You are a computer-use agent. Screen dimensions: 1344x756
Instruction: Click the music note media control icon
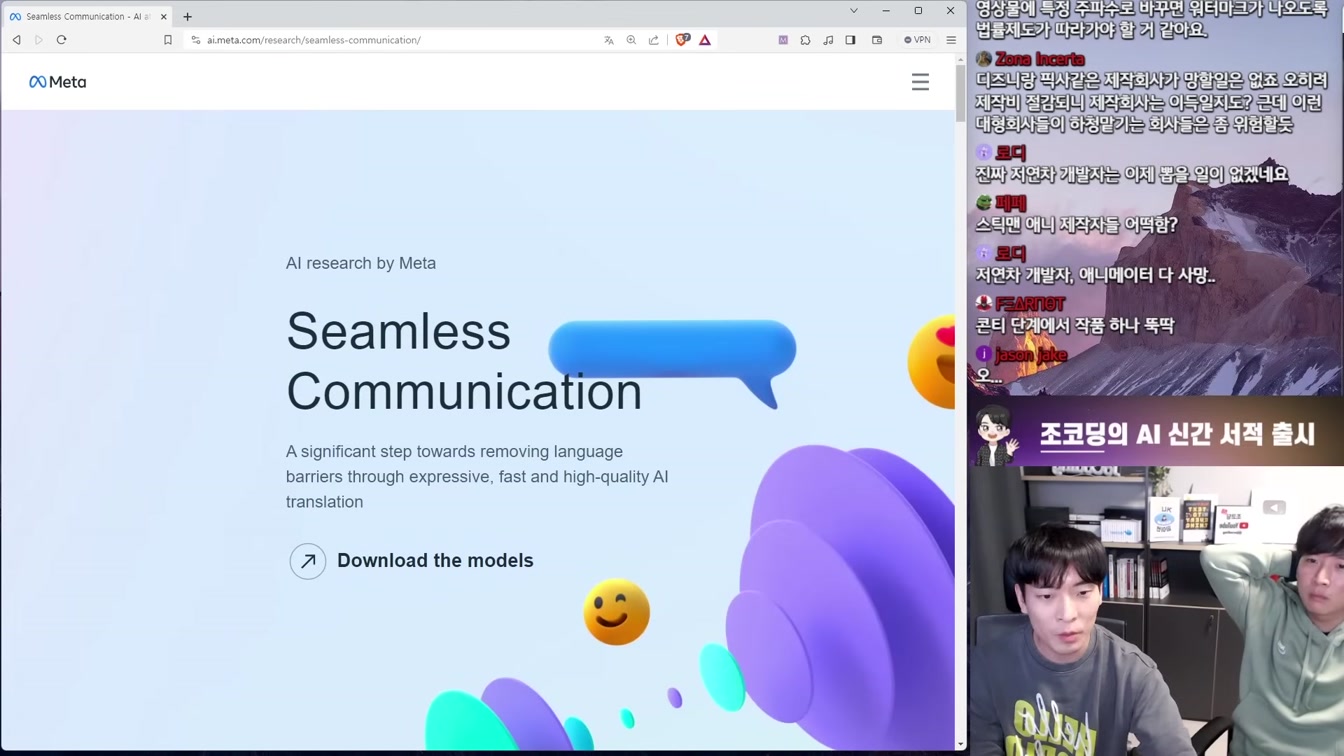(828, 40)
